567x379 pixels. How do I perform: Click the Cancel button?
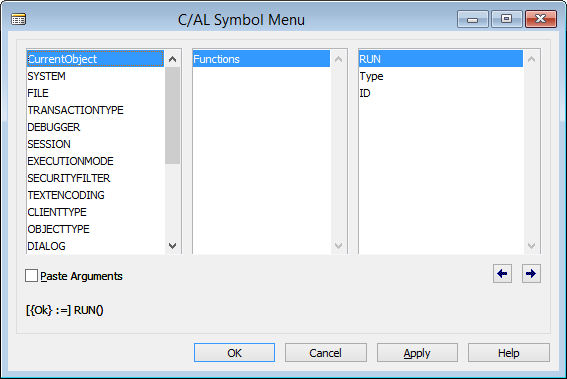[x=326, y=353]
